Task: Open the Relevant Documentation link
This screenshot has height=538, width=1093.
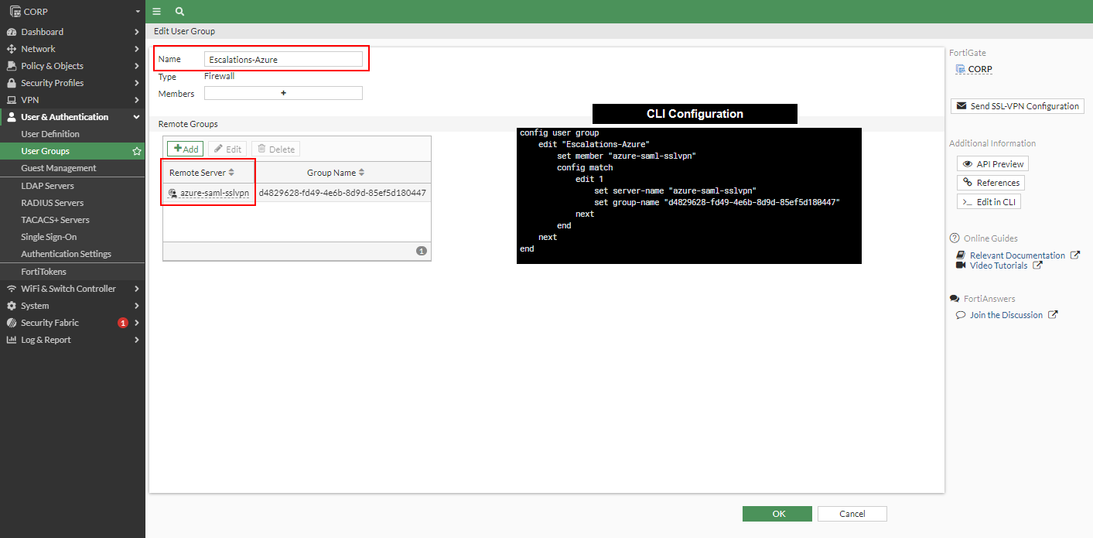Action: tap(1017, 256)
